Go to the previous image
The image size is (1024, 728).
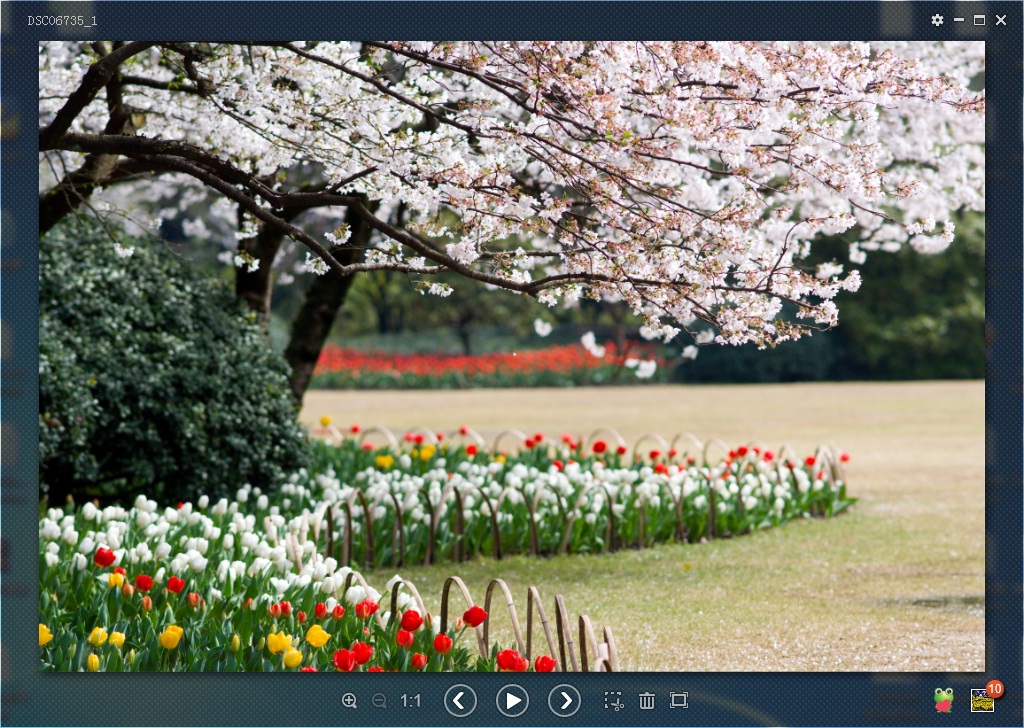[460, 700]
